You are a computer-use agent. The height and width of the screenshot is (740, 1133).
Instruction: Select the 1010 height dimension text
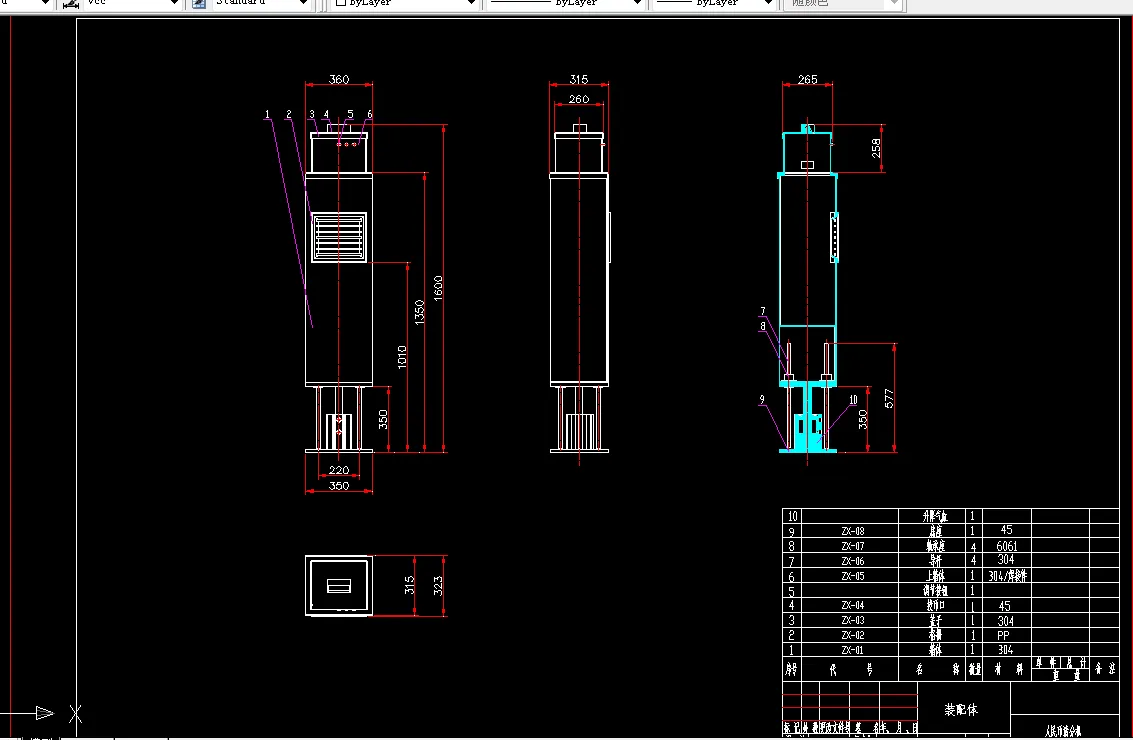(x=402, y=357)
